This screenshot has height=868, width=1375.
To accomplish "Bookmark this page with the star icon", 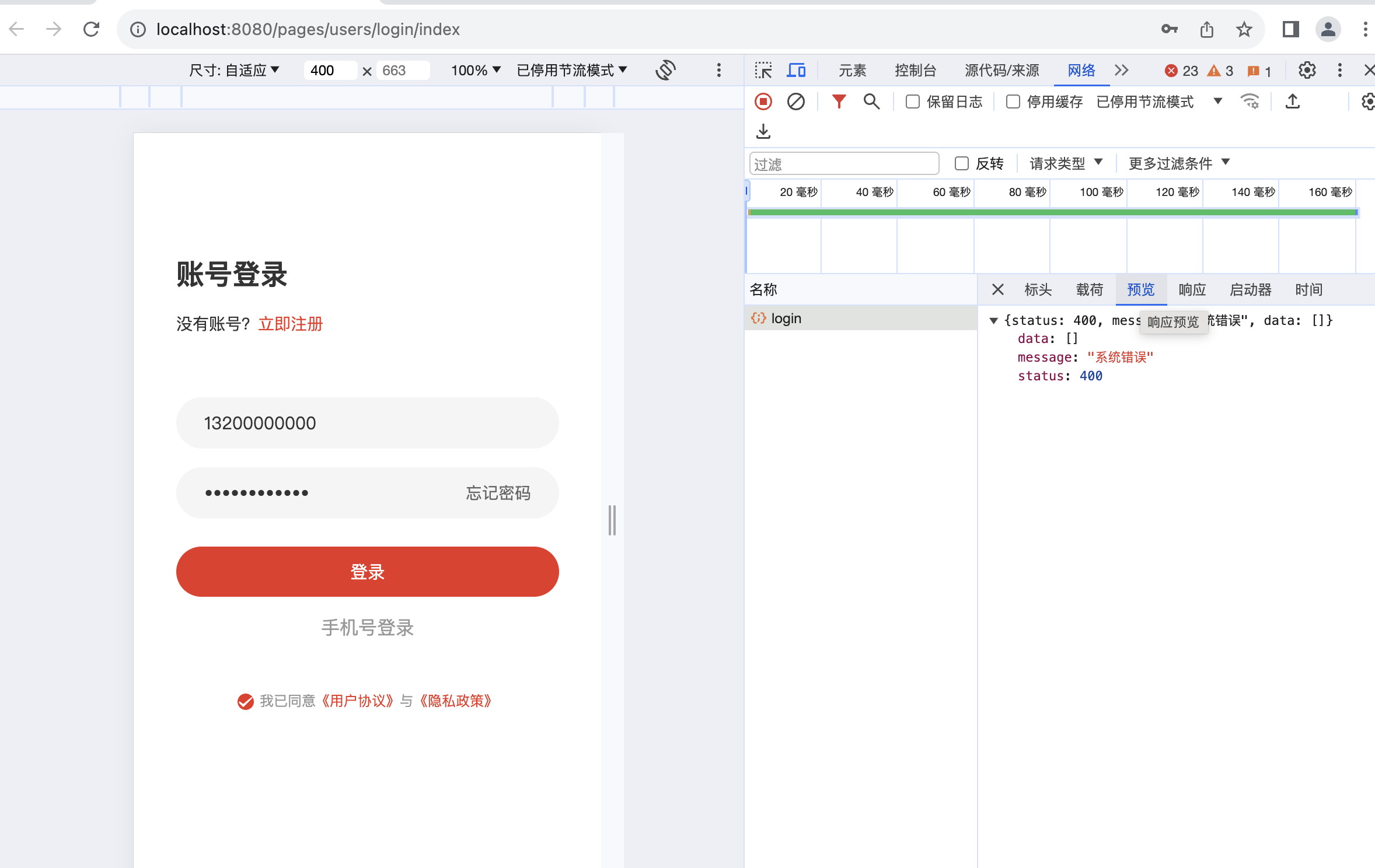I will [x=1244, y=29].
